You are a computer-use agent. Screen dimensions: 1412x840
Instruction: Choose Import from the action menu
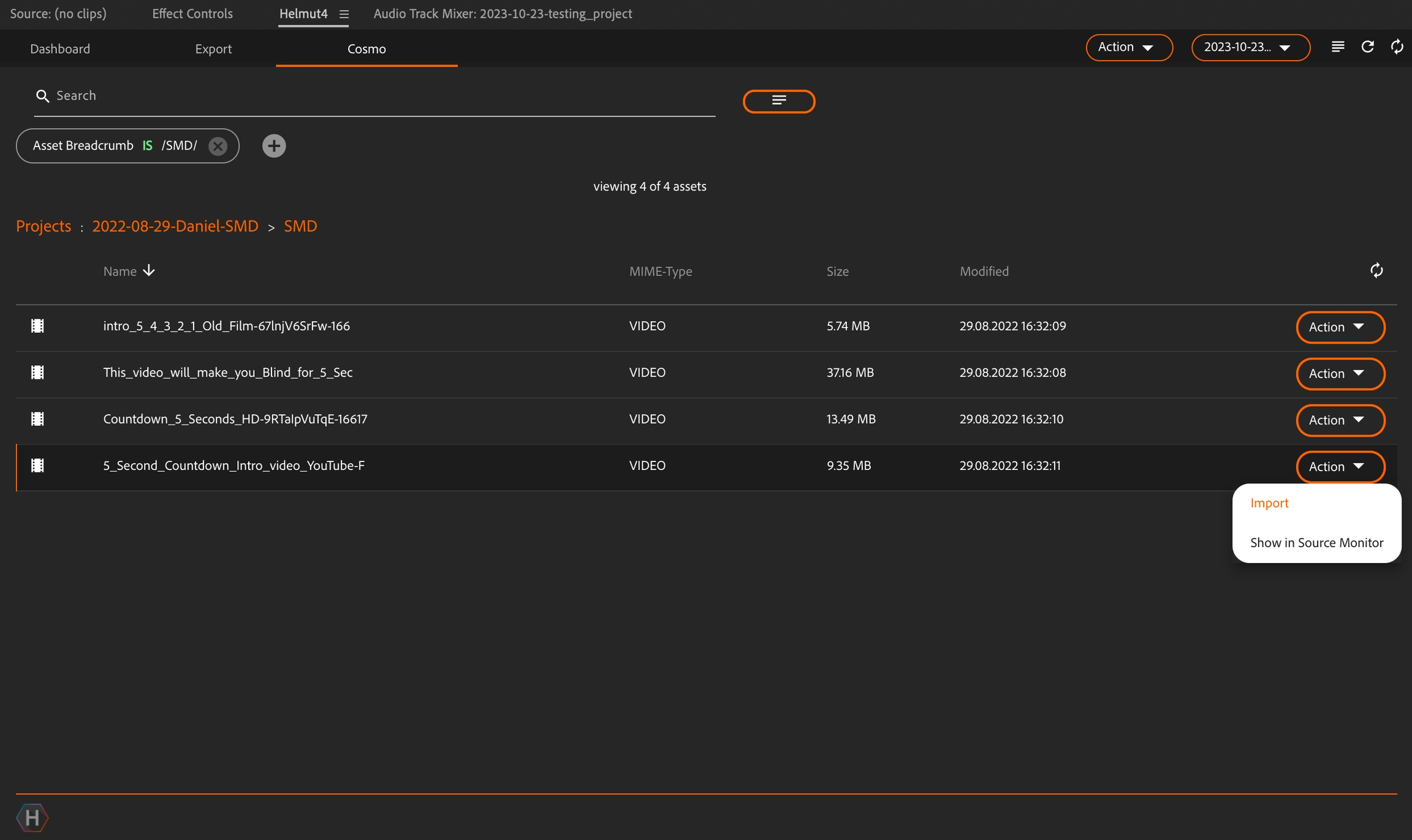tap(1269, 503)
